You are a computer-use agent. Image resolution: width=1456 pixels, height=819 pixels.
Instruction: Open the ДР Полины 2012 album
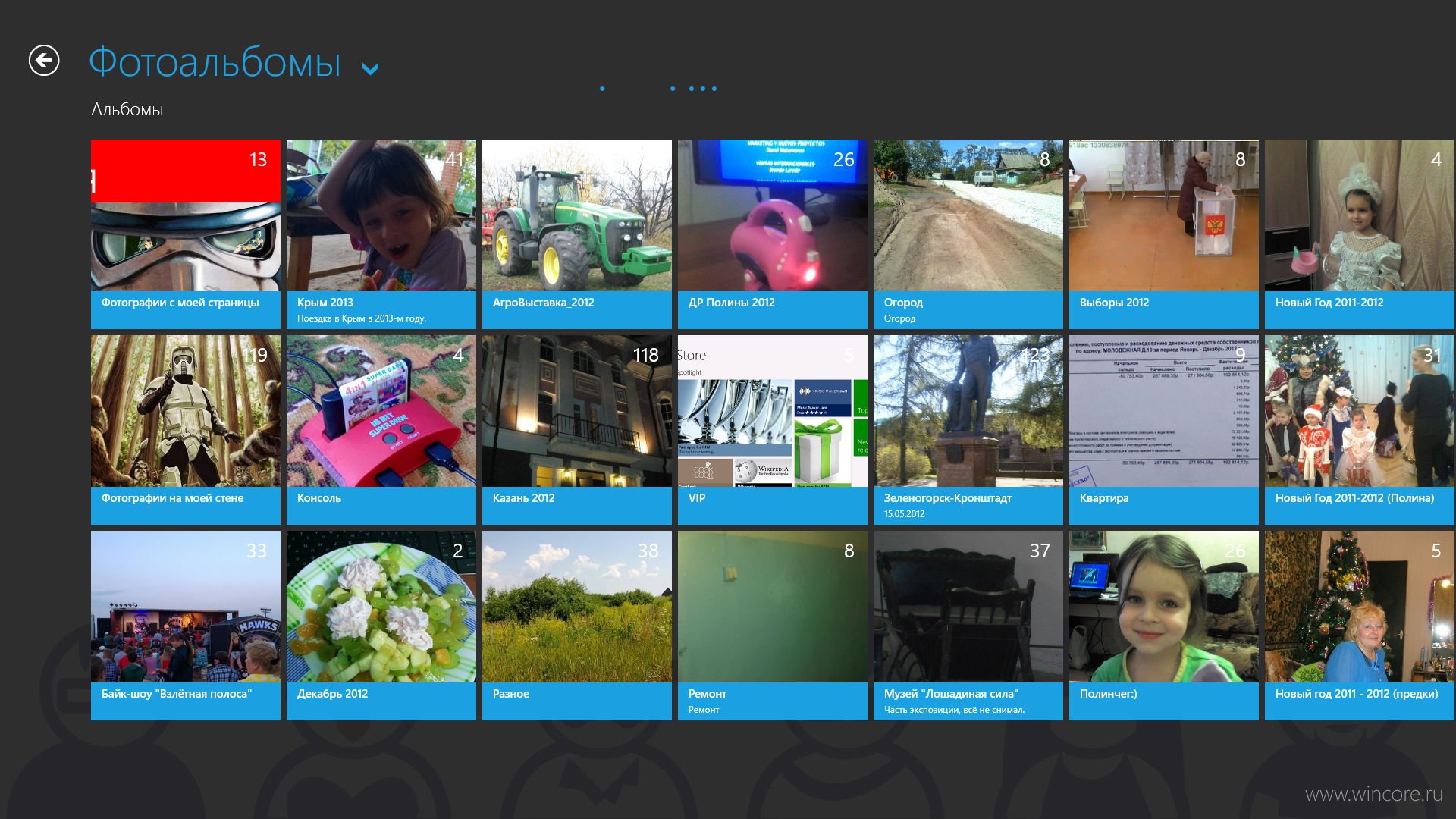pos(773,234)
